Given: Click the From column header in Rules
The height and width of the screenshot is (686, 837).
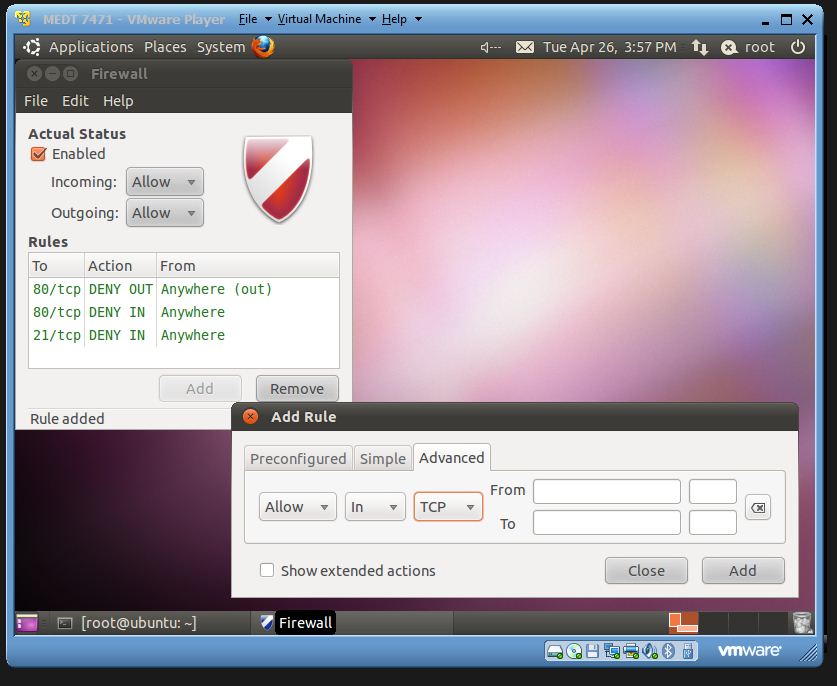Looking at the screenshot, I should tap(248, 265).
